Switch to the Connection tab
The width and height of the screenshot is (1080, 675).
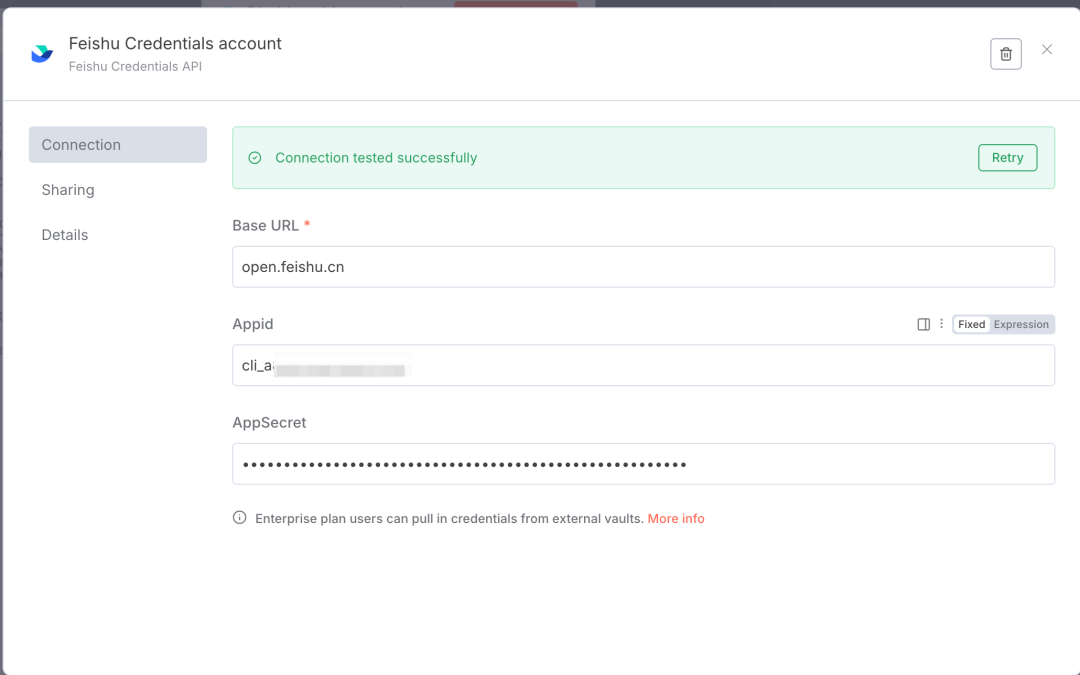point(118,145)
